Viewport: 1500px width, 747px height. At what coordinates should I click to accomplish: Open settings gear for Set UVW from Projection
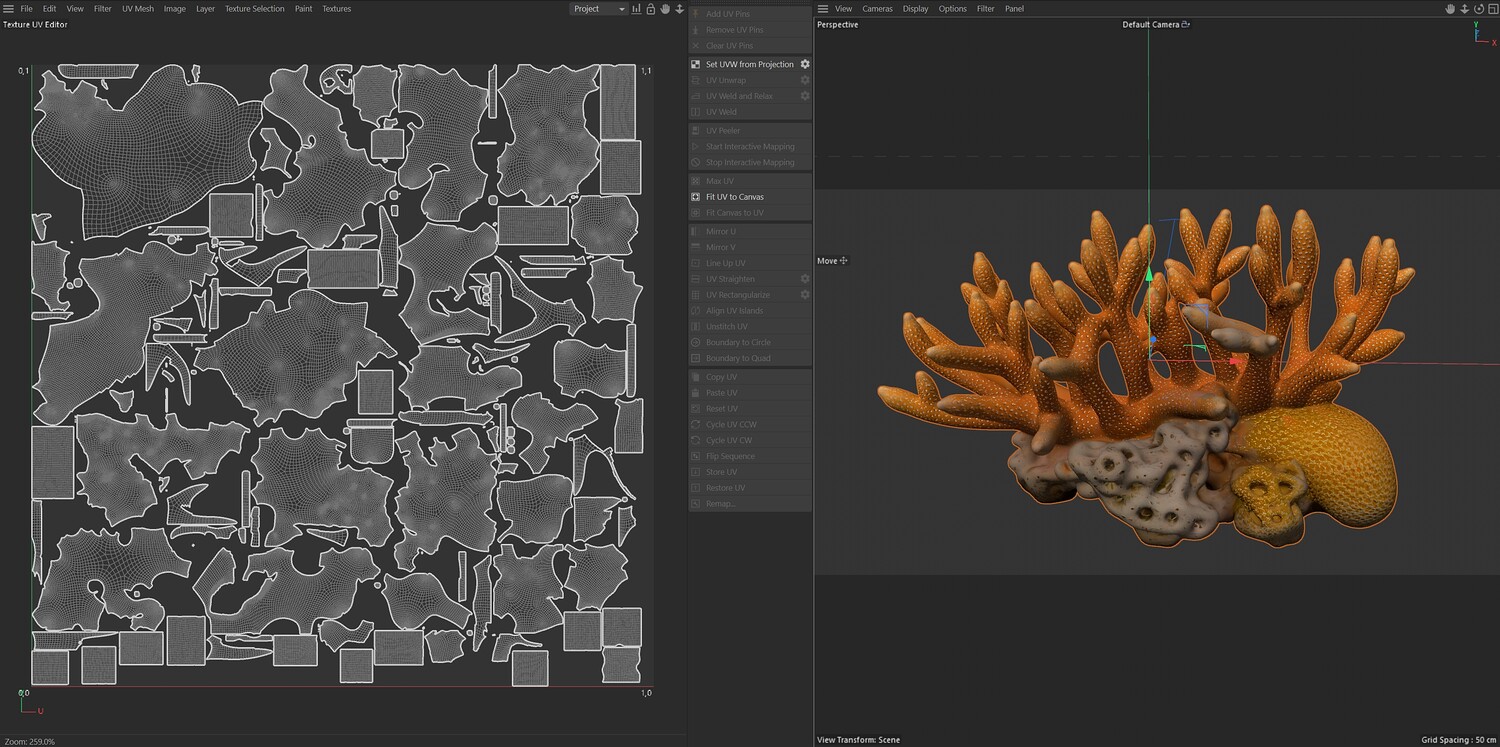(805, 64)
